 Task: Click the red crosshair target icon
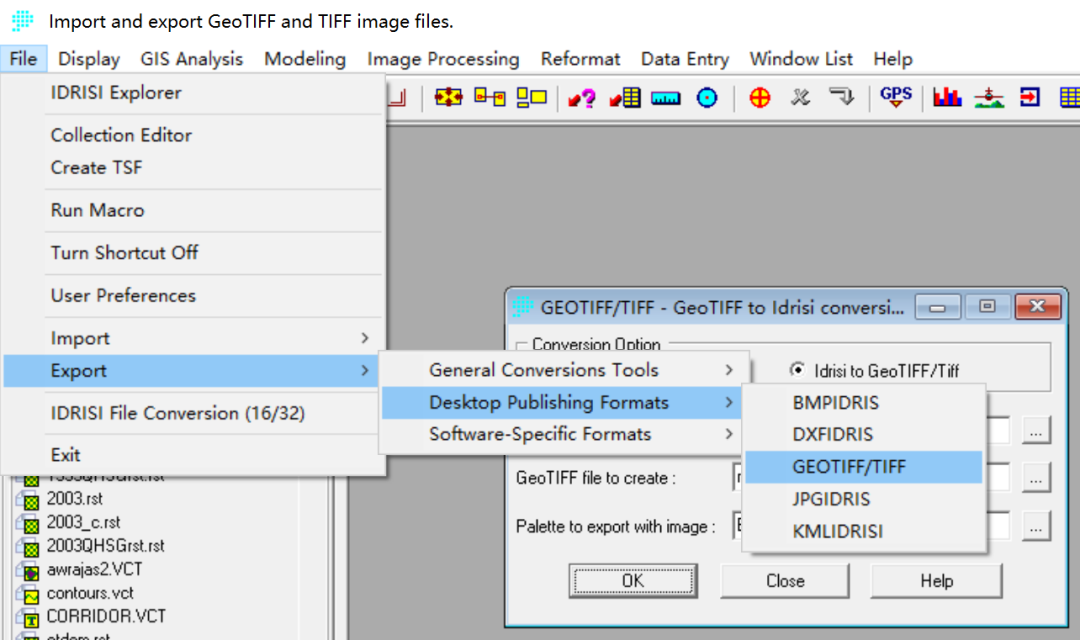coord(759,98)
